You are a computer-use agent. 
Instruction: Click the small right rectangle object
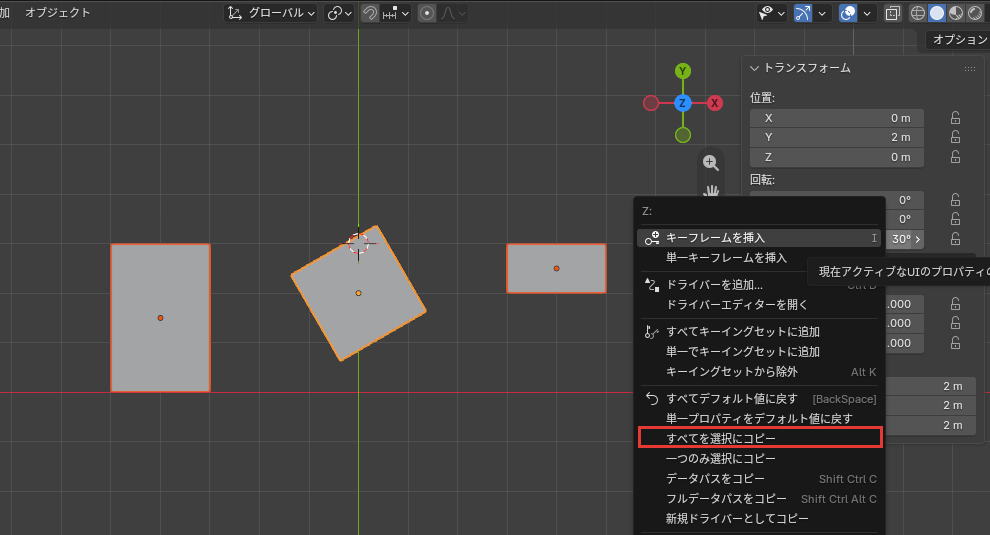click(556, 268)
